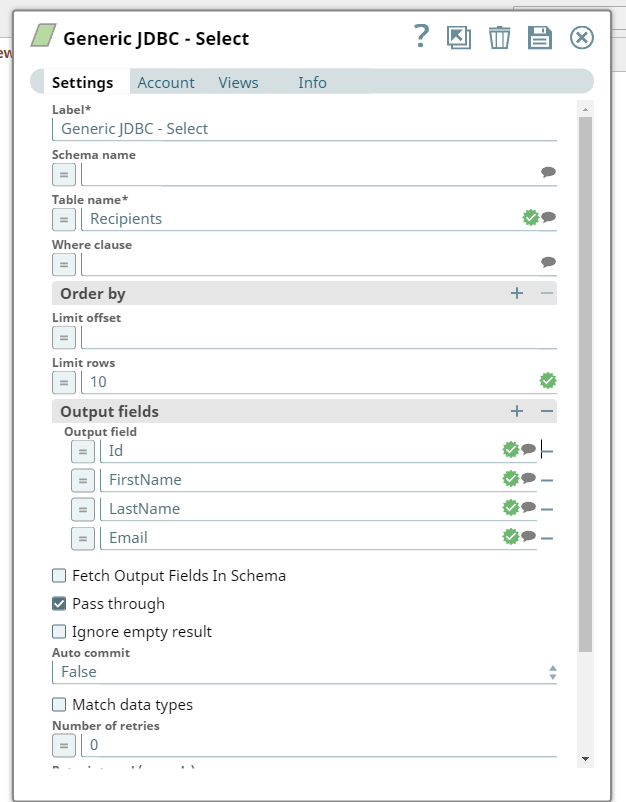
Task: Open suggestion list for Email field
Action: pyautogui.click(x=529, y=537)
